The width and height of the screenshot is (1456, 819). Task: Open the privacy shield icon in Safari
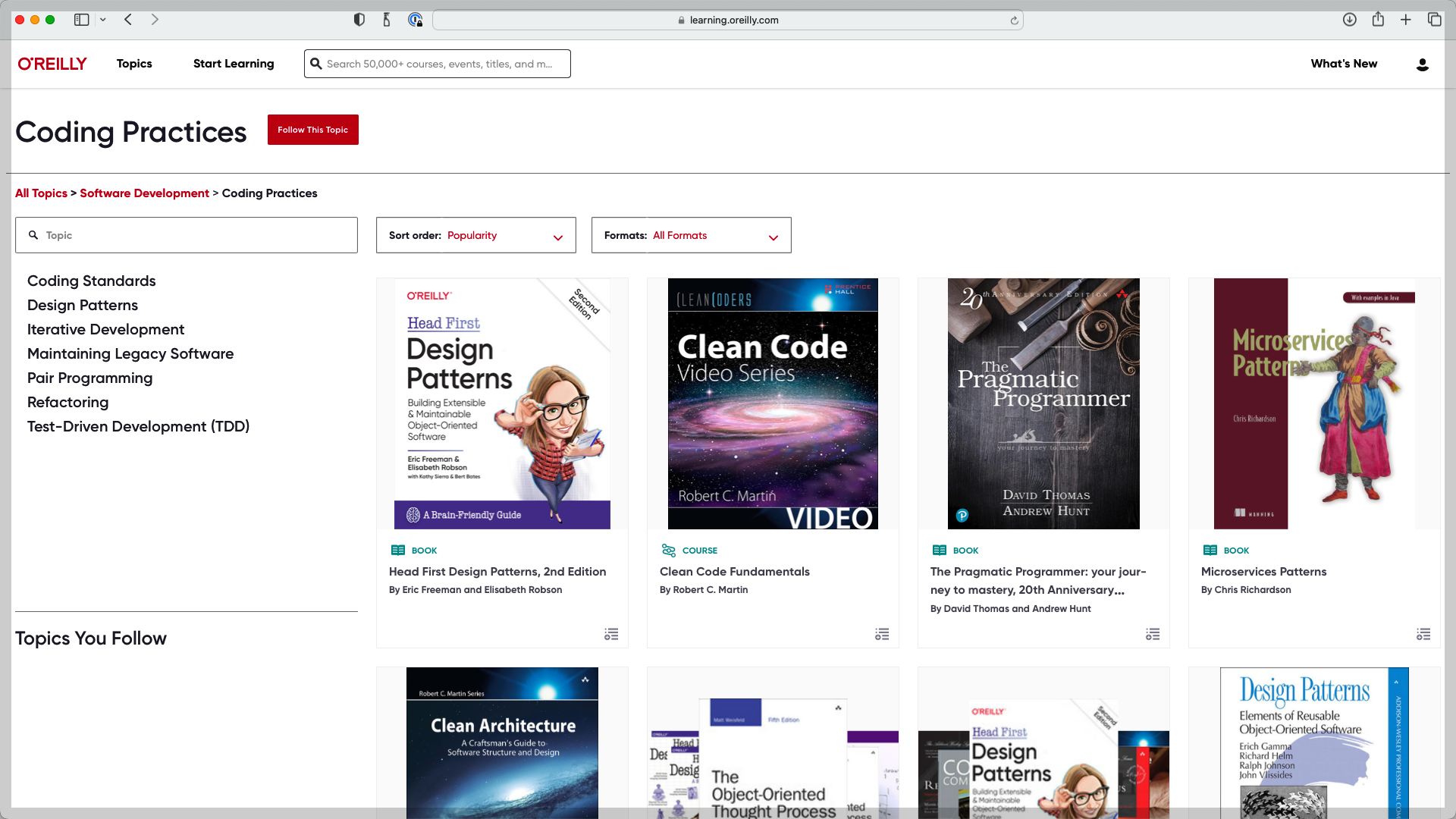[x=359, y=20]
